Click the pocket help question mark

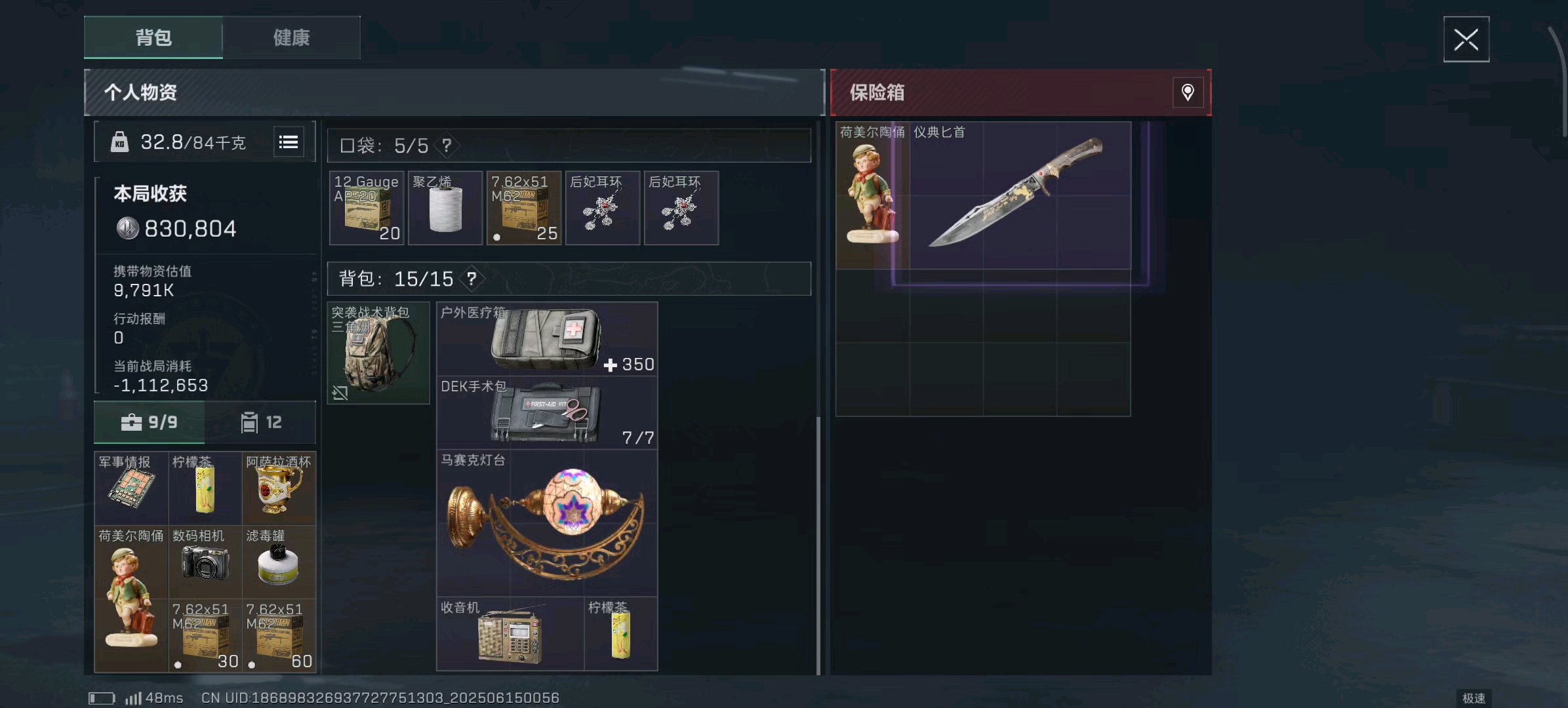point(447,145)
